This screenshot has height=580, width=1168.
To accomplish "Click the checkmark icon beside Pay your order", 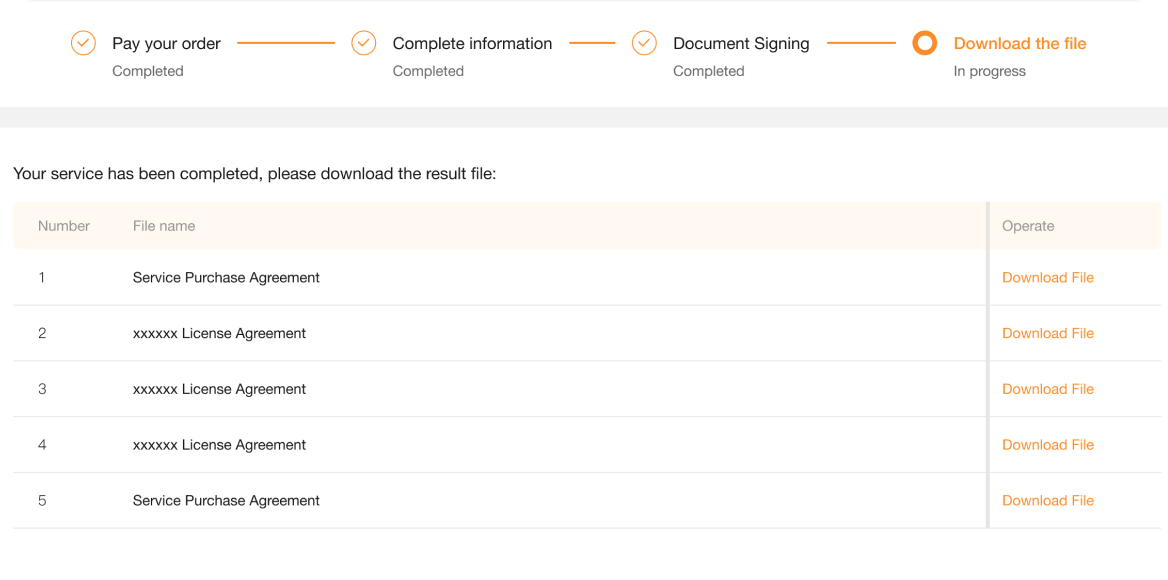I will click(x=83, y=43).
